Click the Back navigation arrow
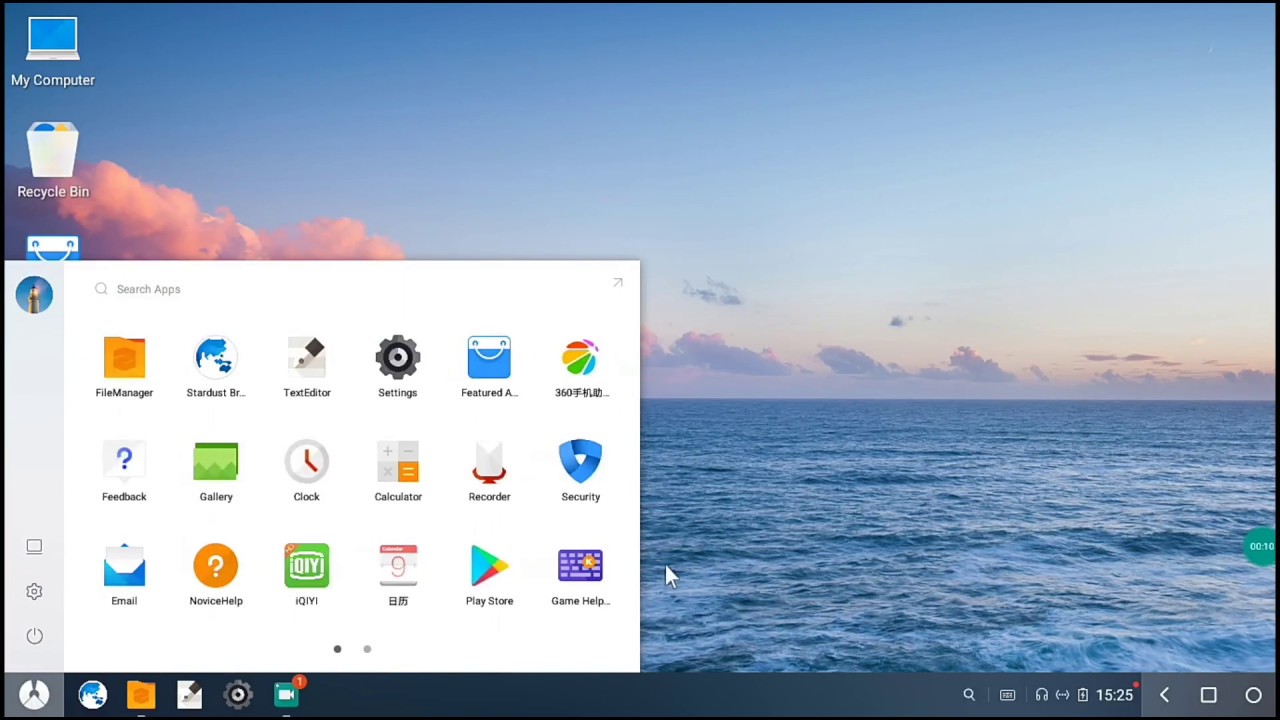Screen dimensions: 1280x720 click(1164, 695)
